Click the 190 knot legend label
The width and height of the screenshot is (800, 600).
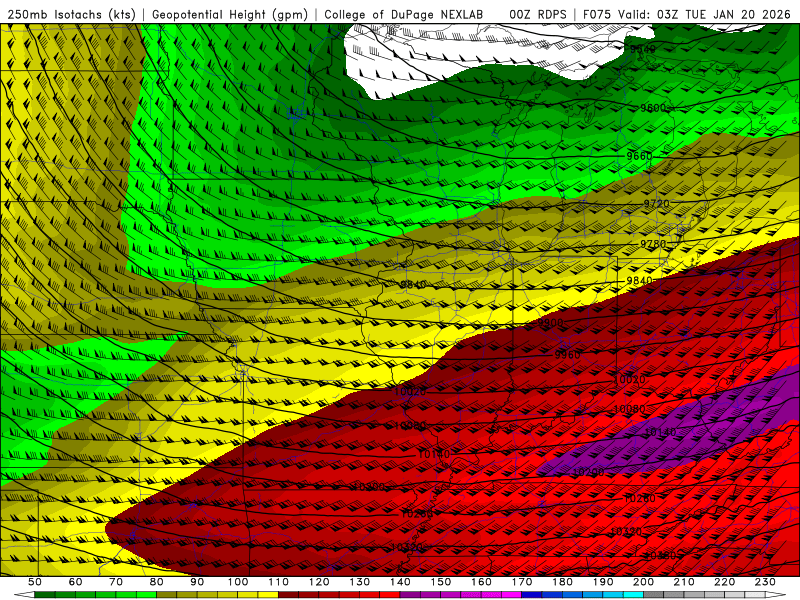[x=604, y=582]
